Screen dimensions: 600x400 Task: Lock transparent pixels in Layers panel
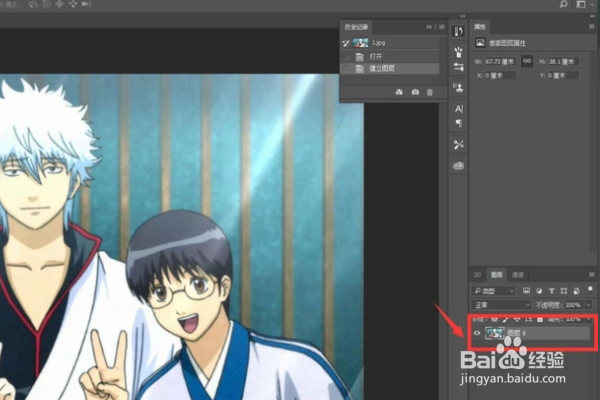pos(494,319)
